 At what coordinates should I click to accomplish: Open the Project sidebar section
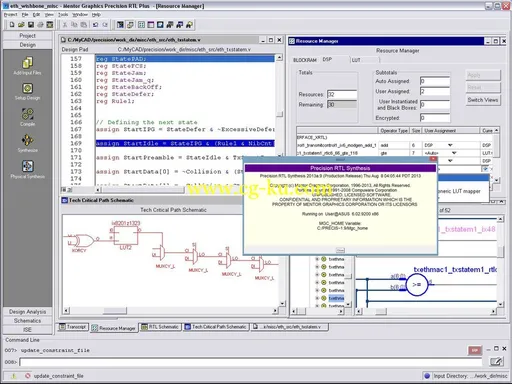tap(27, 35)
